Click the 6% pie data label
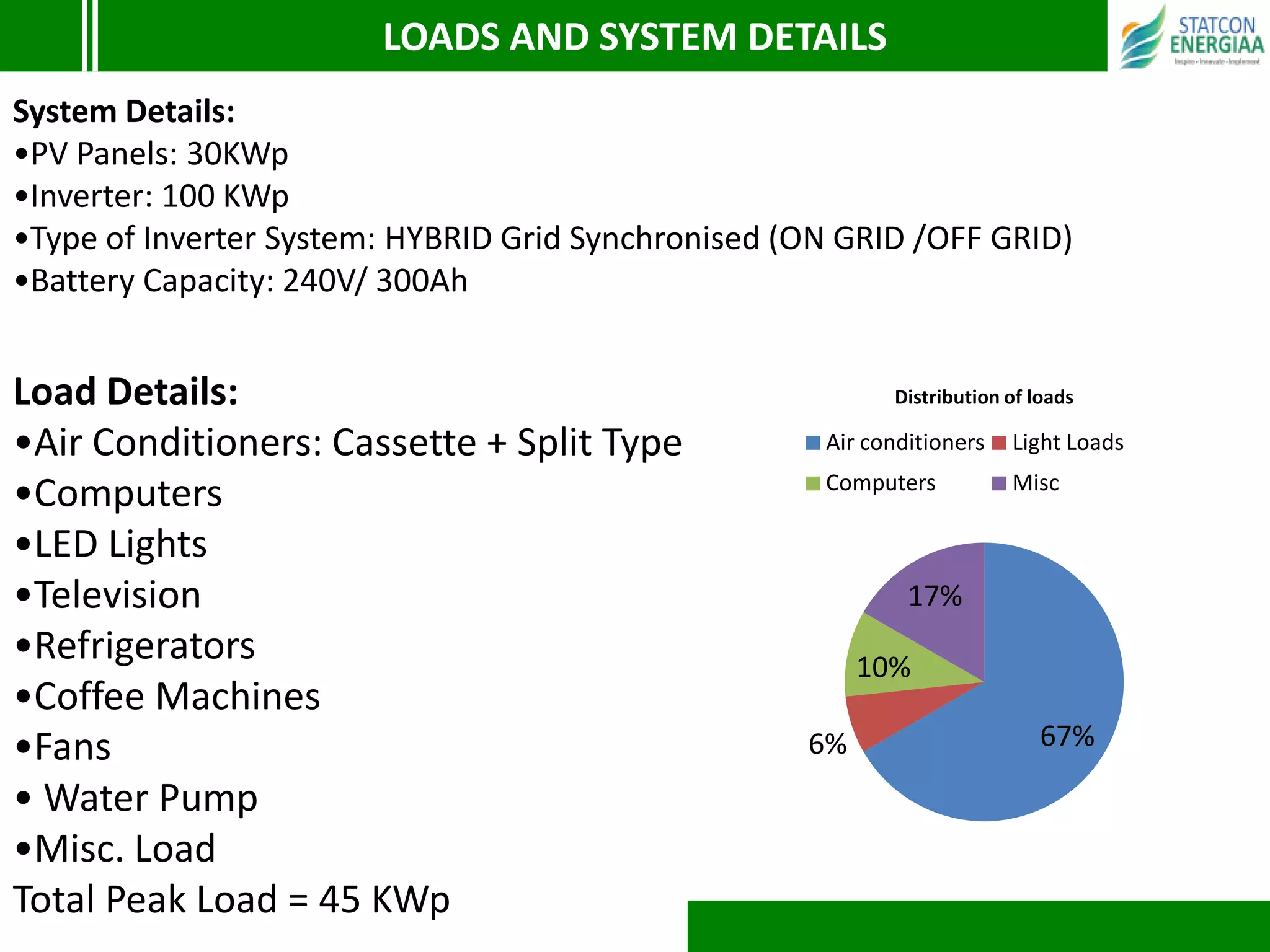Viewport: 1270px width, 952px height. [827, 744]
